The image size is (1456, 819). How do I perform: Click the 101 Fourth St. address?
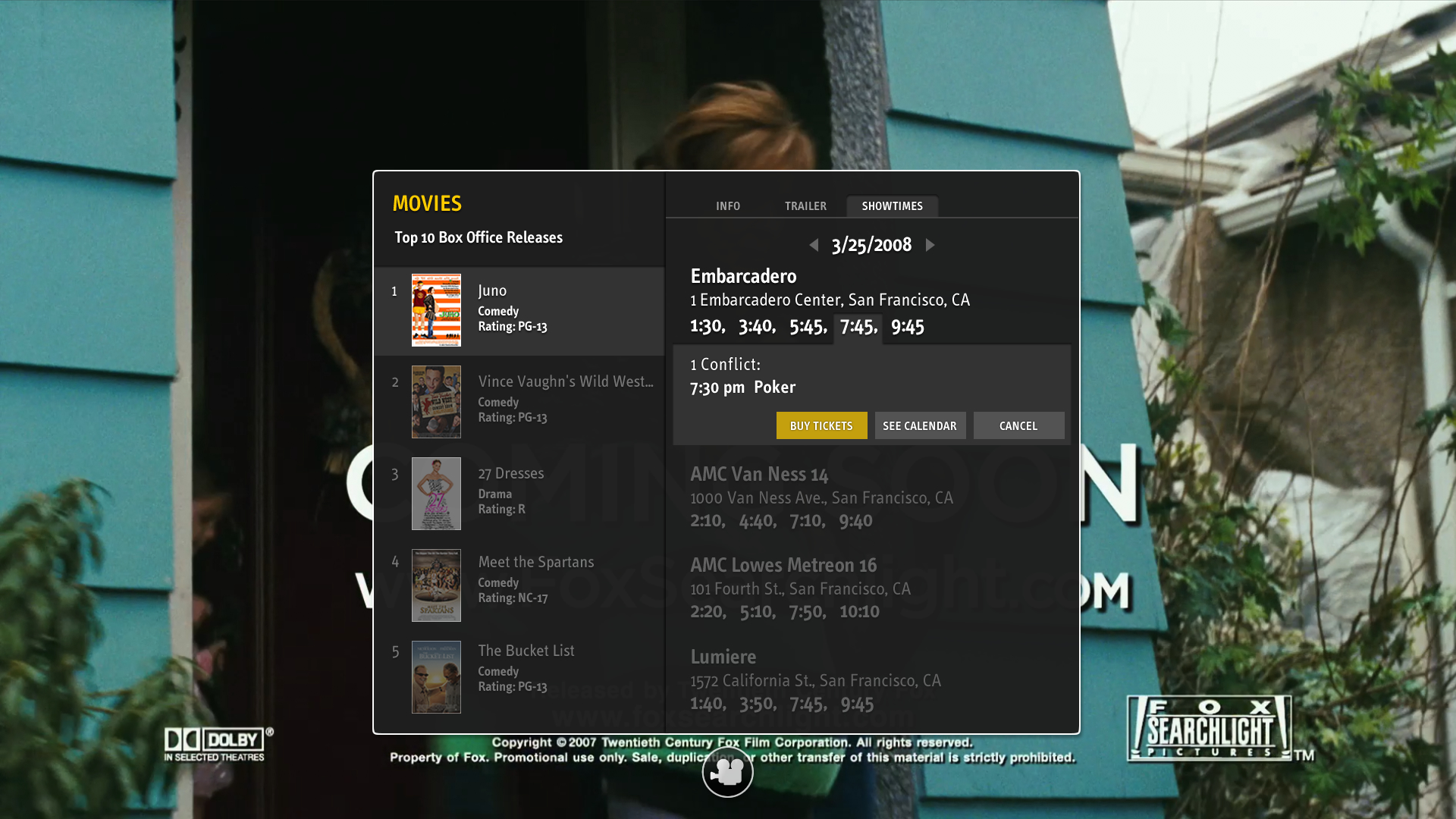(x=800, y=588)
